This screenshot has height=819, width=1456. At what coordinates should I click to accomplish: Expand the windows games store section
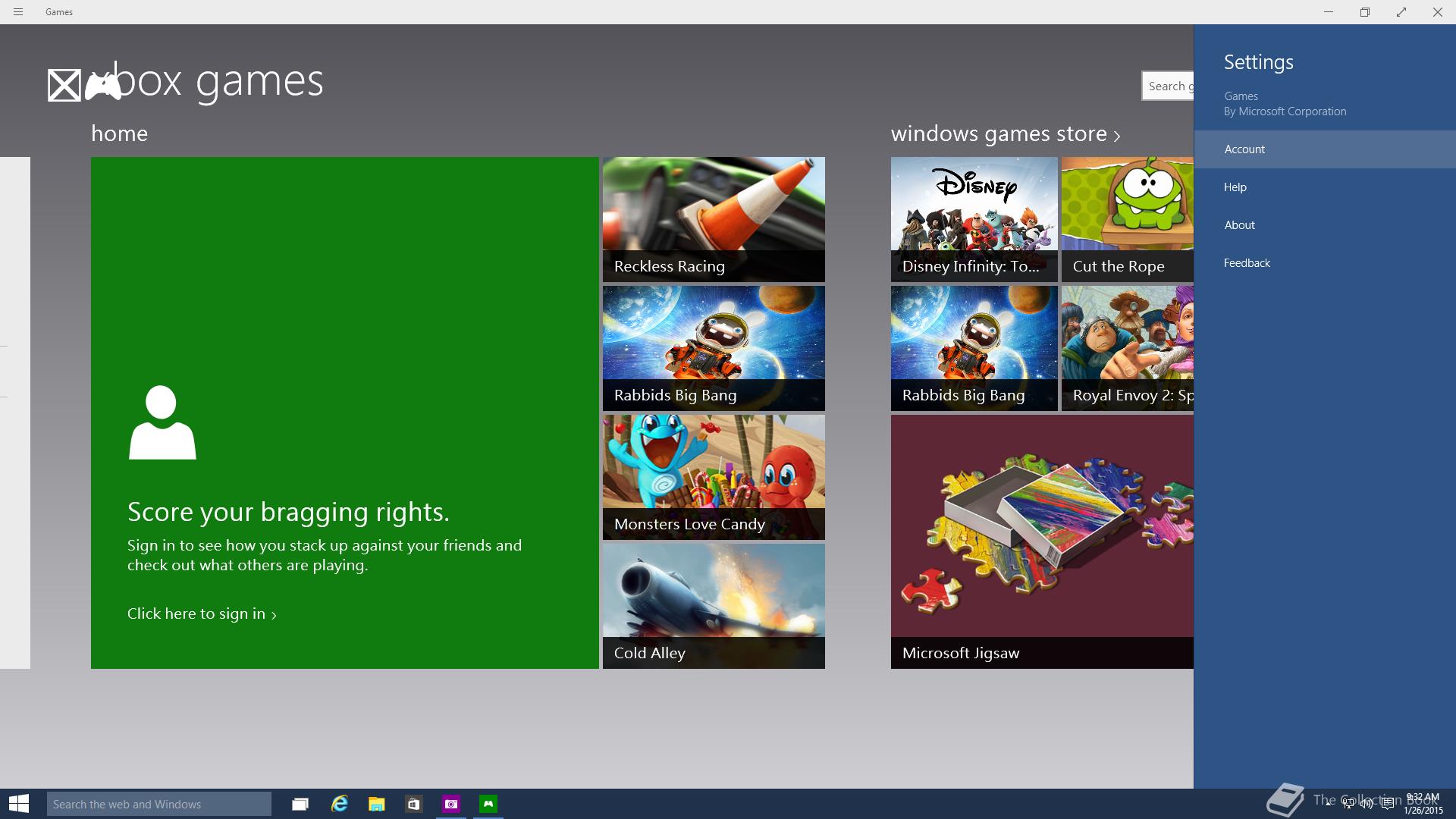1005,134
